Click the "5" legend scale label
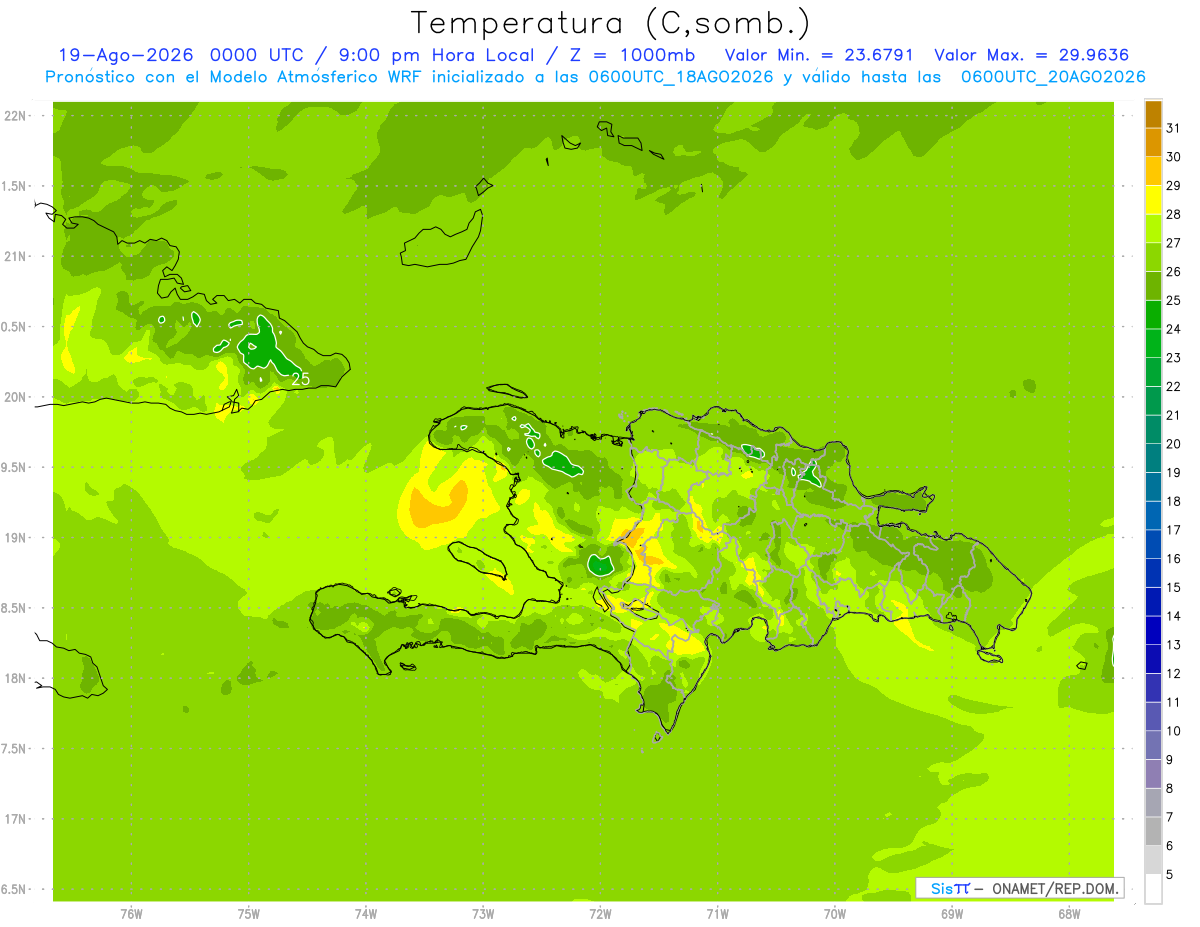 [x=1170, y=874]
